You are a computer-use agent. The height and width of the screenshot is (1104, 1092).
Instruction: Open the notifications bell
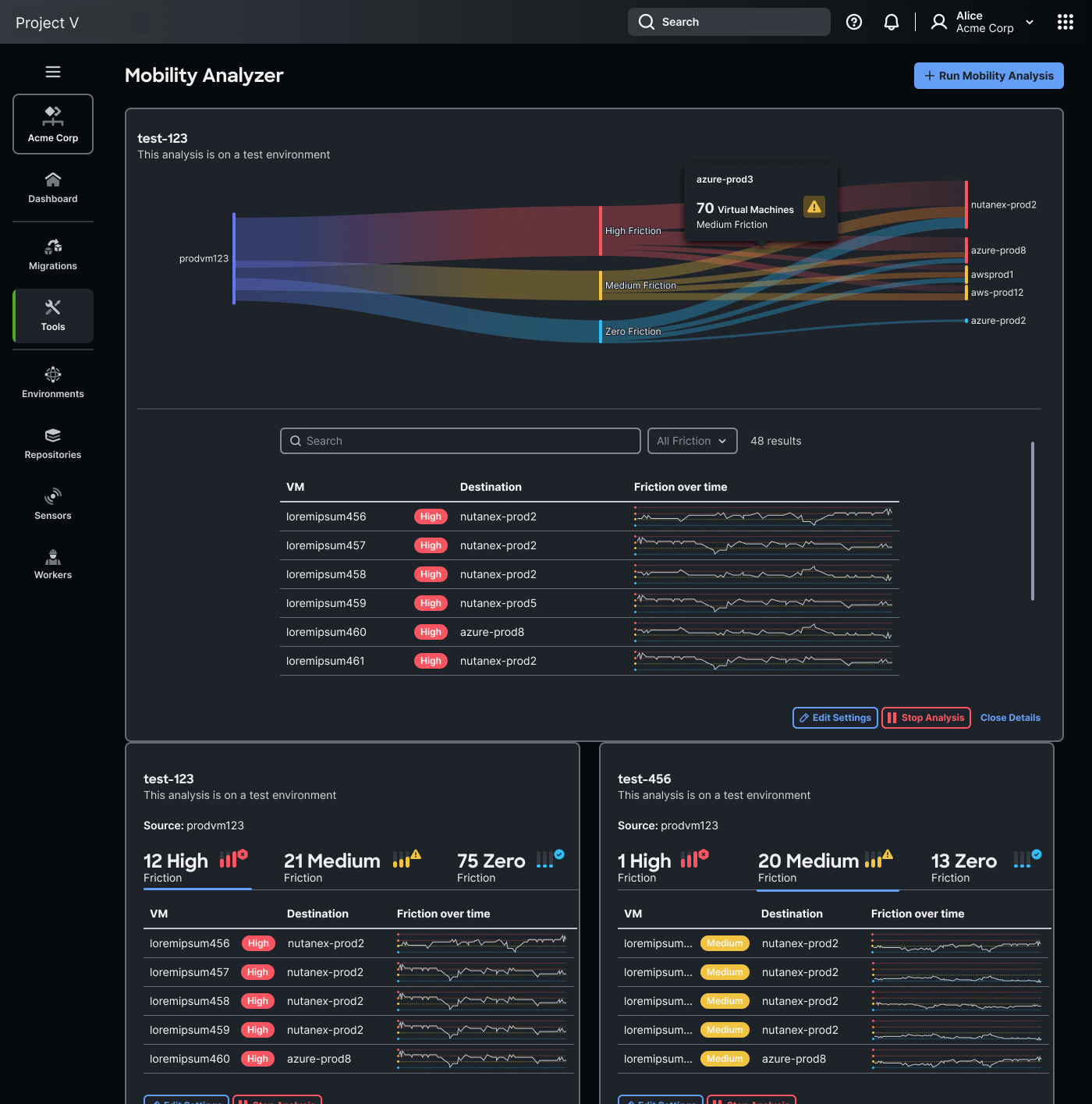892,22
